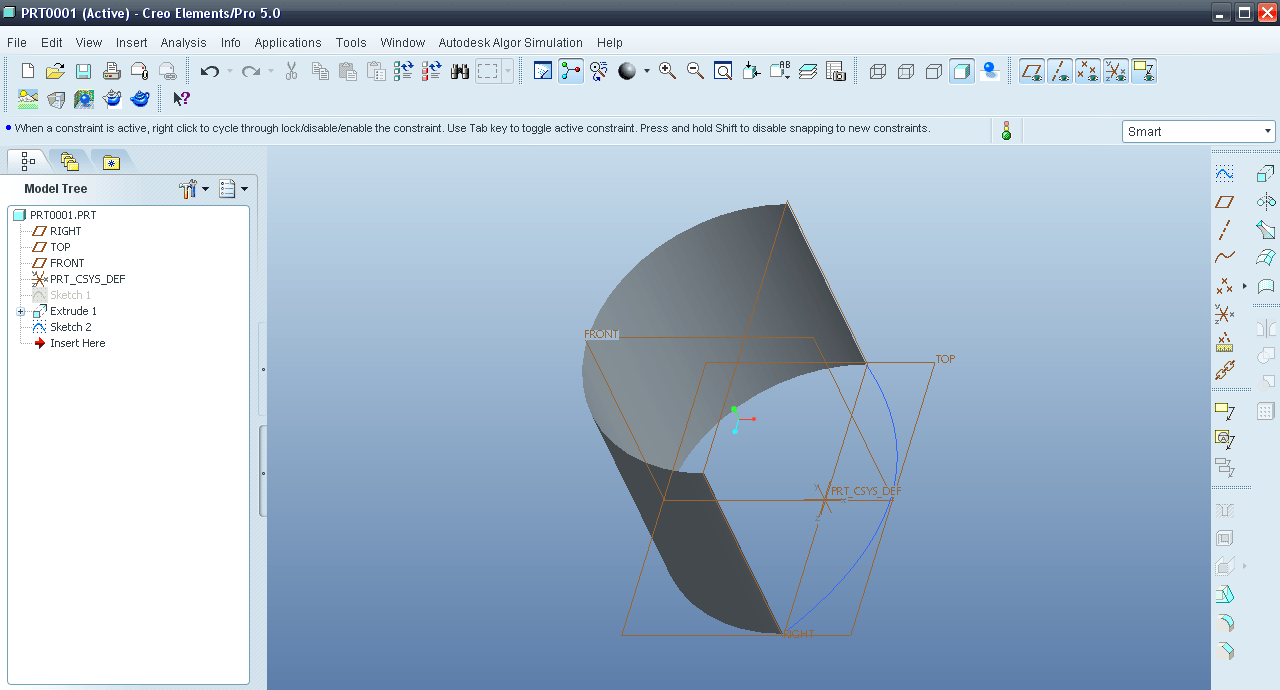Open the File menu
This screenshot has width=1280, height=690.
coord(17,42)
